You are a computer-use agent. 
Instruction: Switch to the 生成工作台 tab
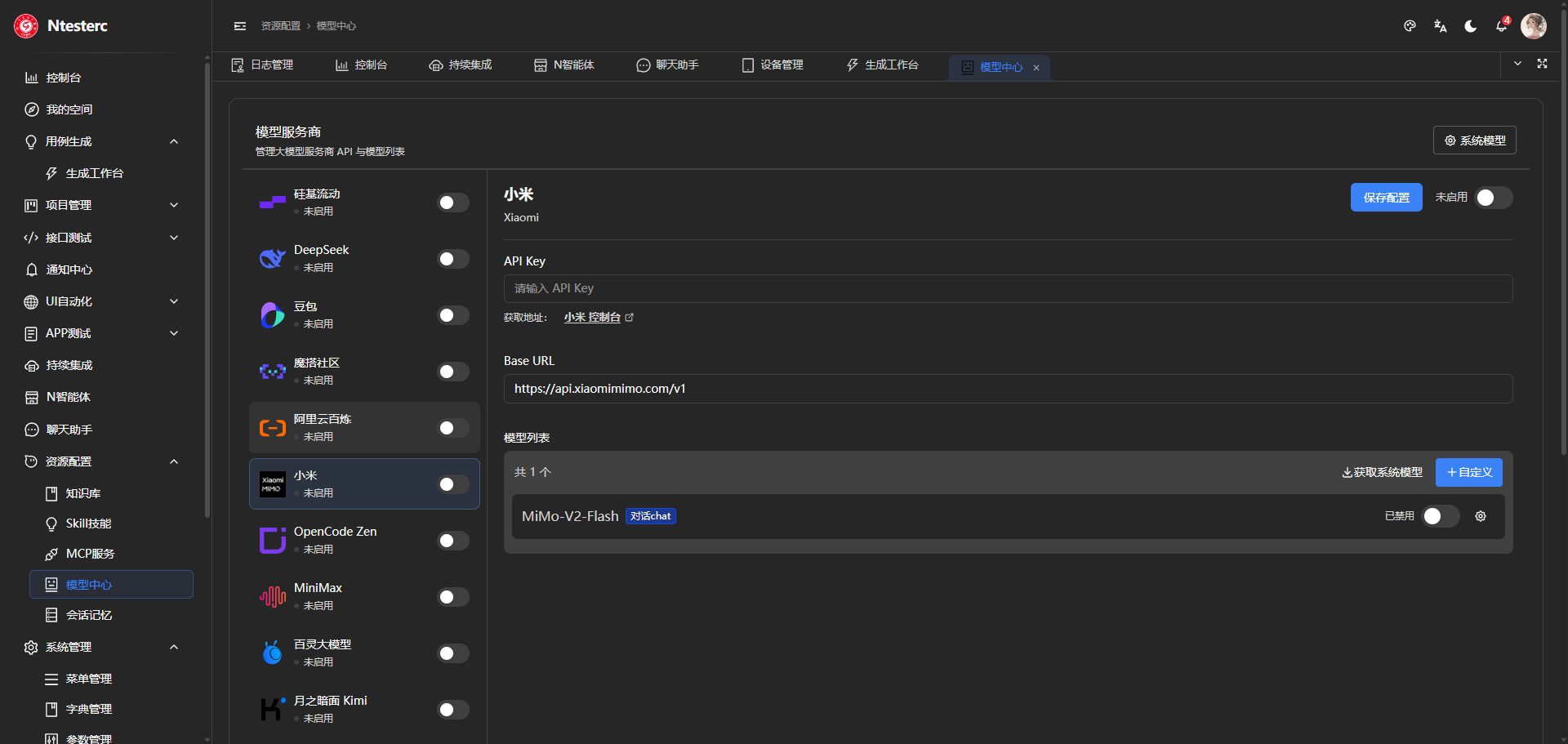(x=883, y=65)
